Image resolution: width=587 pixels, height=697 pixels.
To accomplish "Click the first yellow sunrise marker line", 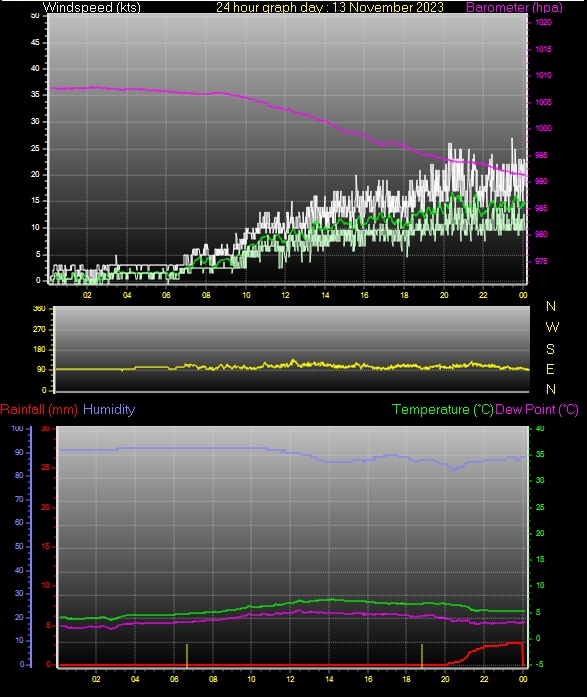I will 187,656.
